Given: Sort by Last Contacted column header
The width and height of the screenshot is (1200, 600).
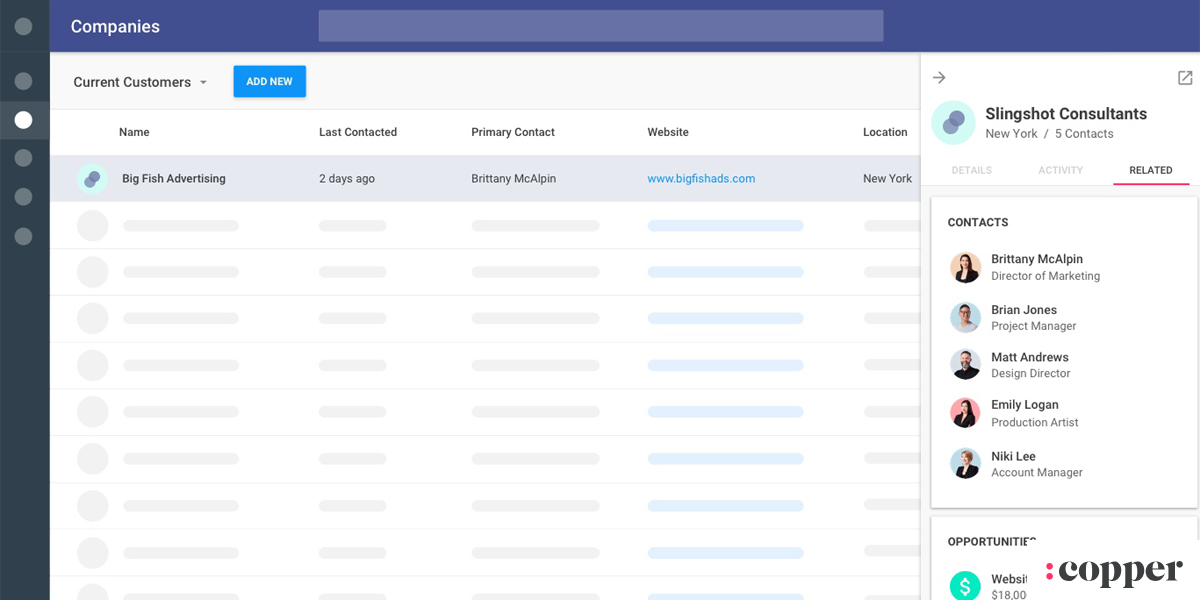Looking at the screenshot, I should (358, 132).
